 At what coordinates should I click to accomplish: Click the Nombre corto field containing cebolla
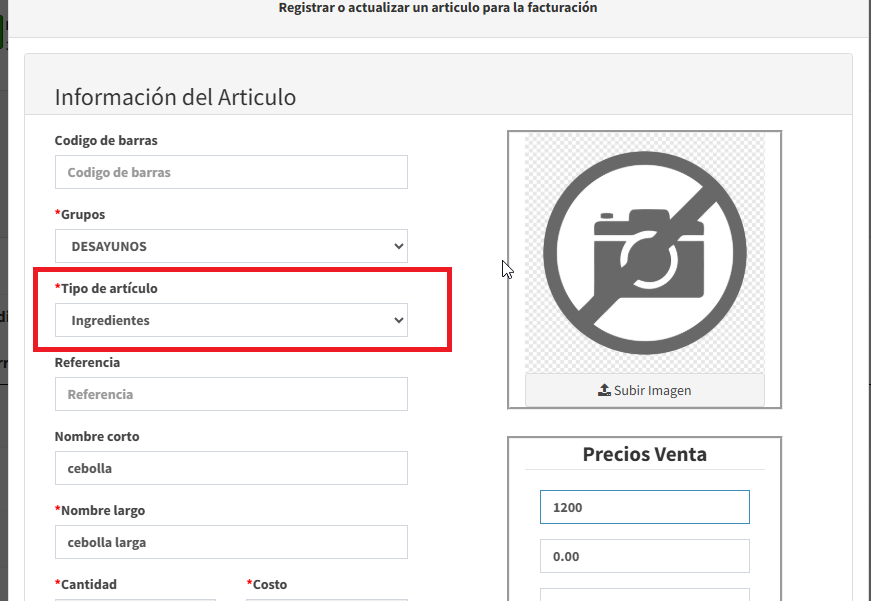pos(231,468)
